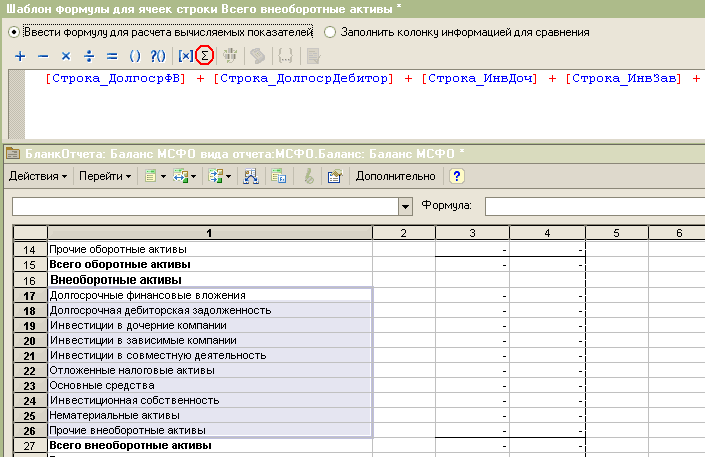Click row header 27
Viewport: 705px width, 461px height.
tap(30, 445)
